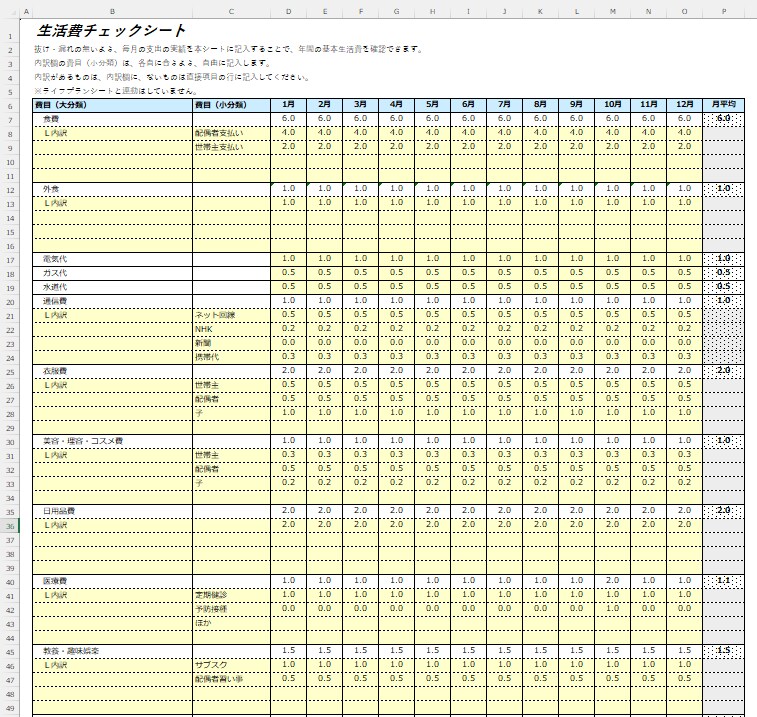The image size is (757, 717).
Task: Click the 世帯主支払い sub-item cell
Action: (x=231, y=147)
